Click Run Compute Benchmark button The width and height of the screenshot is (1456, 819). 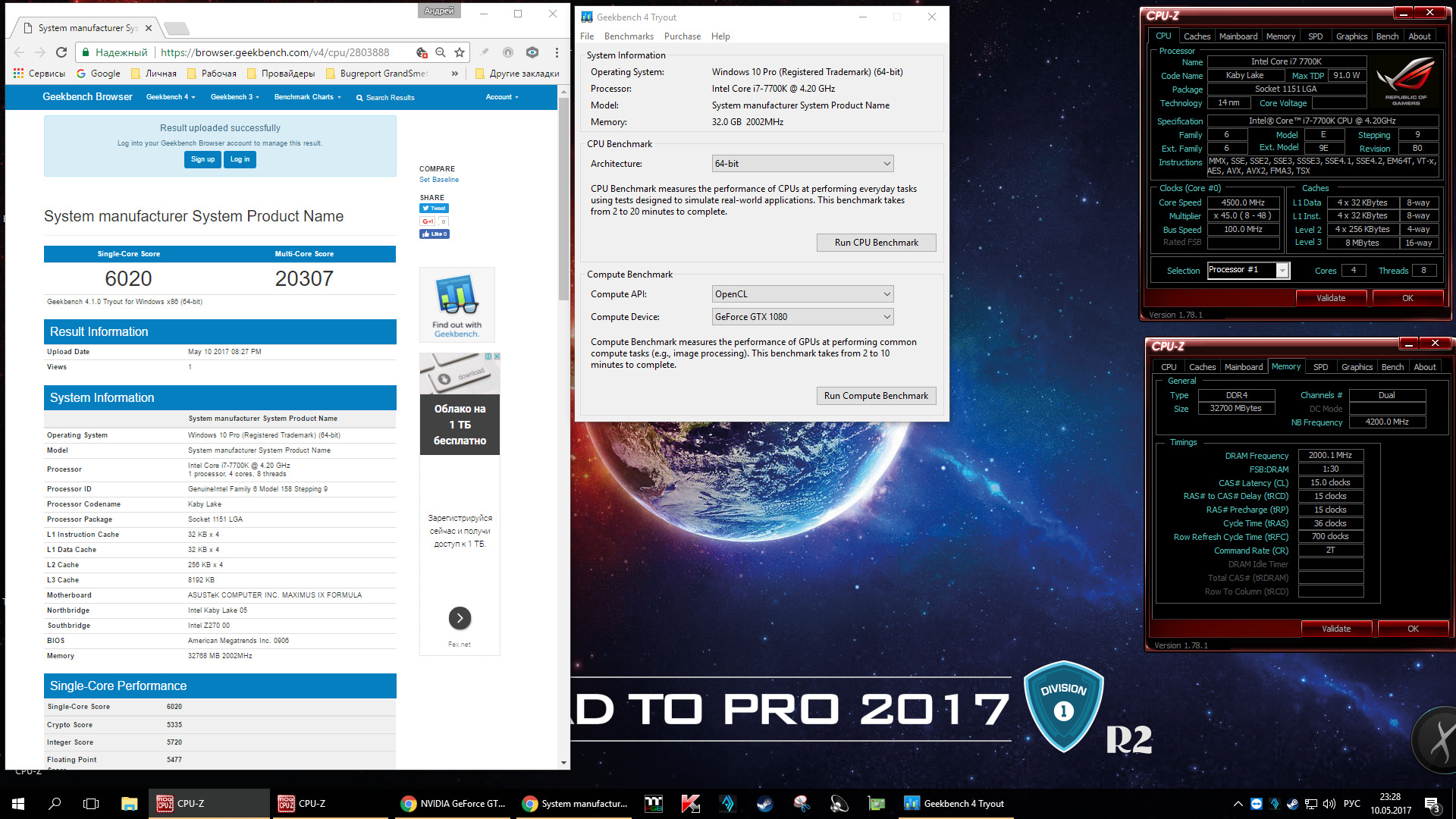click(x=876, y=396)
